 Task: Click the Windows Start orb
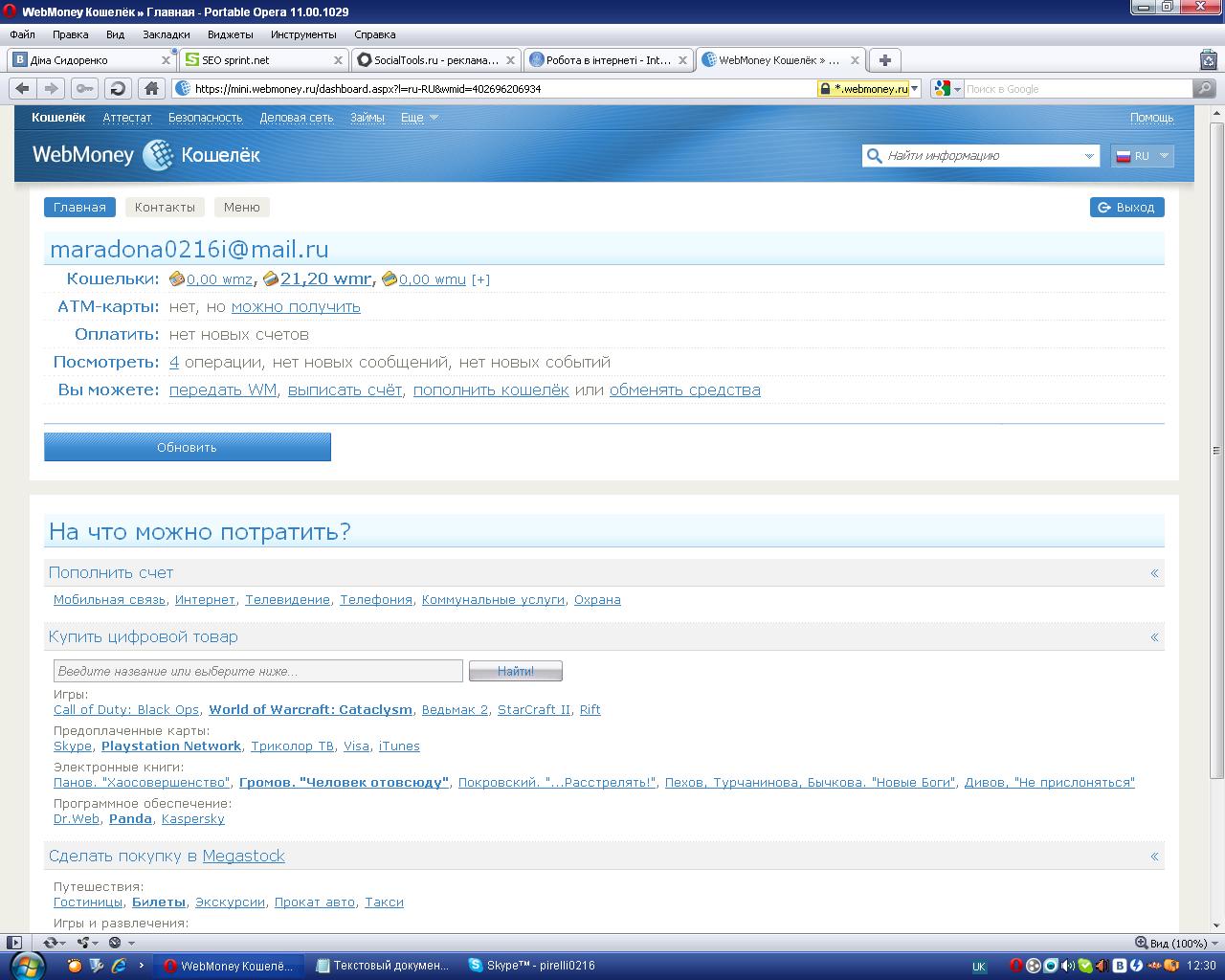click(x=26, y=966)
